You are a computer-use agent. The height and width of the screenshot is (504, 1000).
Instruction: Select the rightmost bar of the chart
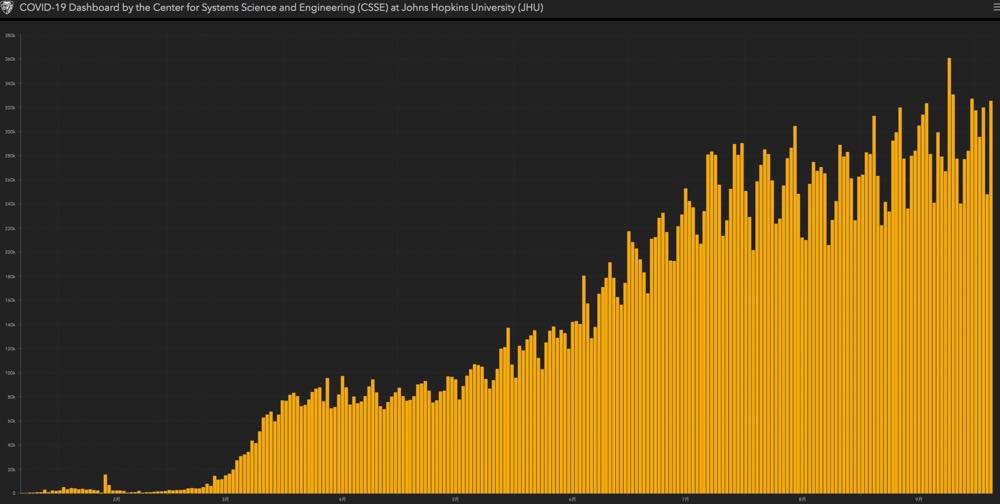point(991,297)
